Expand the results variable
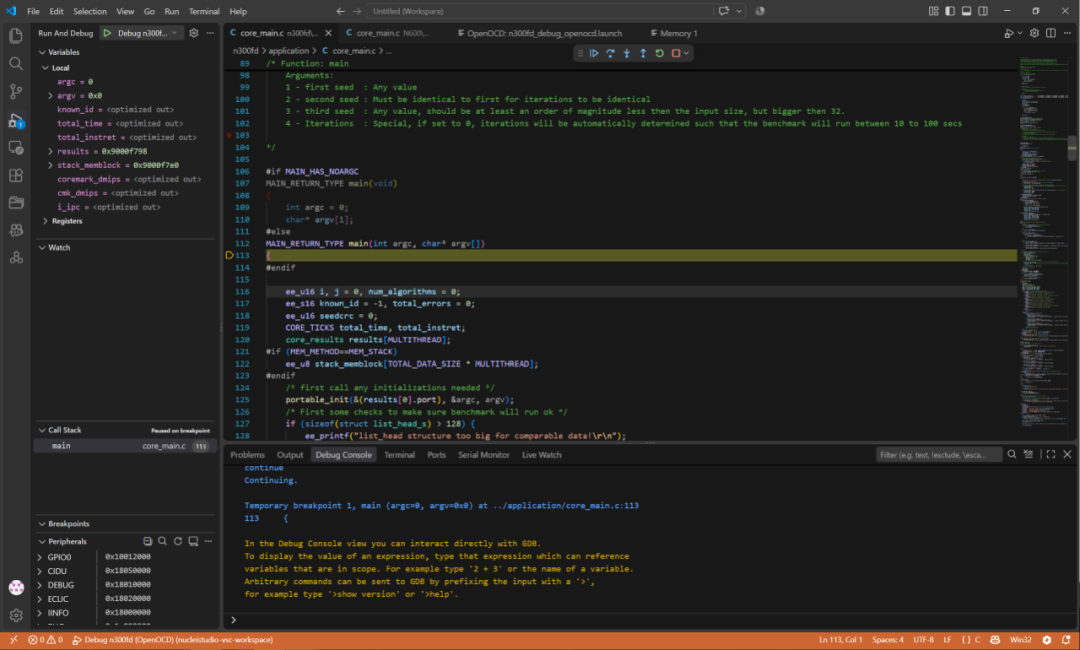The width and height of the screenshot is (1080, 650). pos(50,151)
